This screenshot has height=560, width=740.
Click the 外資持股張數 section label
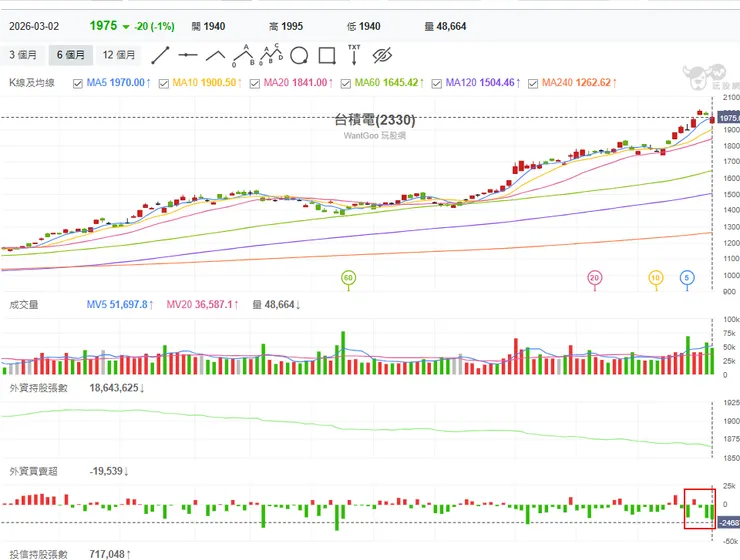point(38,388)
